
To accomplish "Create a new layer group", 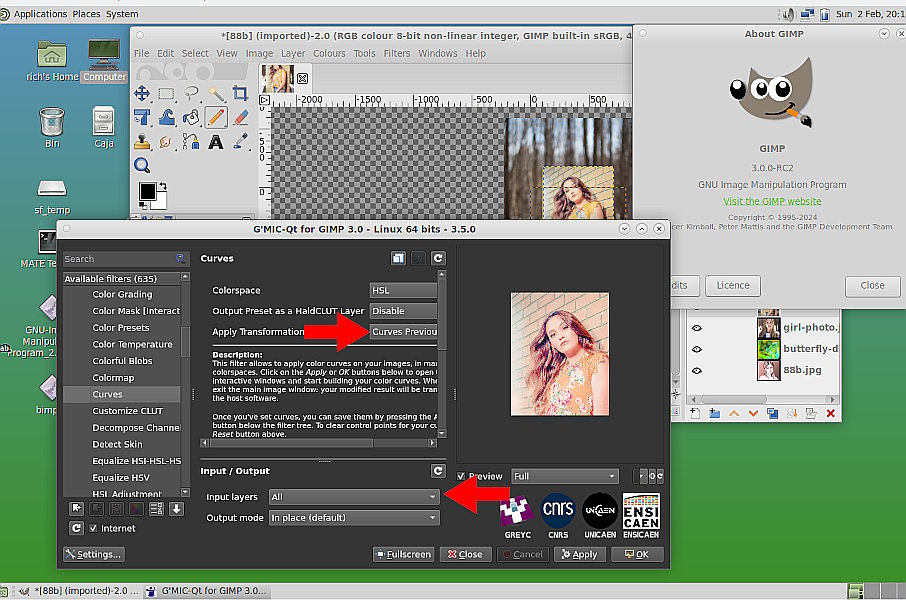I will (714, 413).
